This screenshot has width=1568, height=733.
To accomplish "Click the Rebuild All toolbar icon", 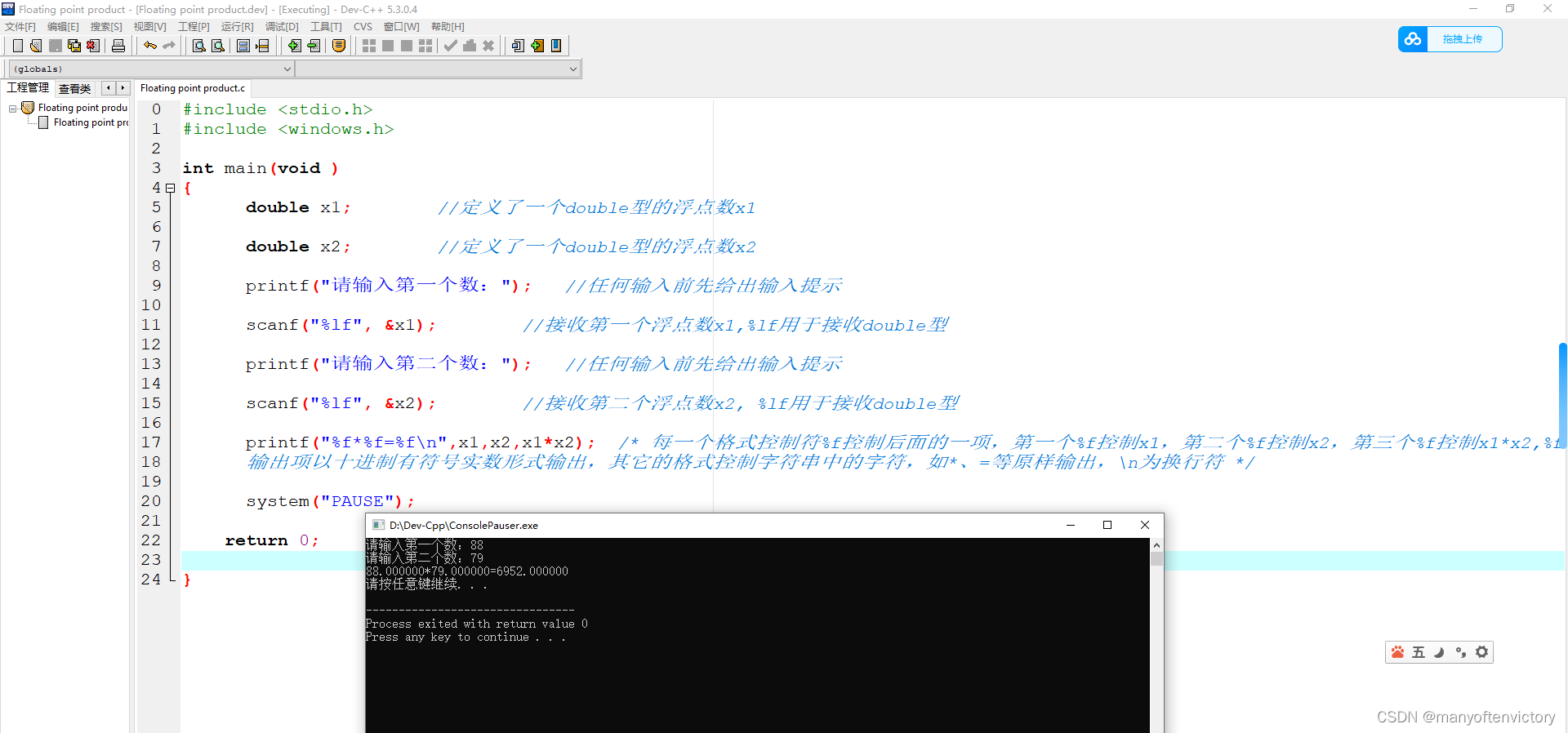I will click(425, 46).
